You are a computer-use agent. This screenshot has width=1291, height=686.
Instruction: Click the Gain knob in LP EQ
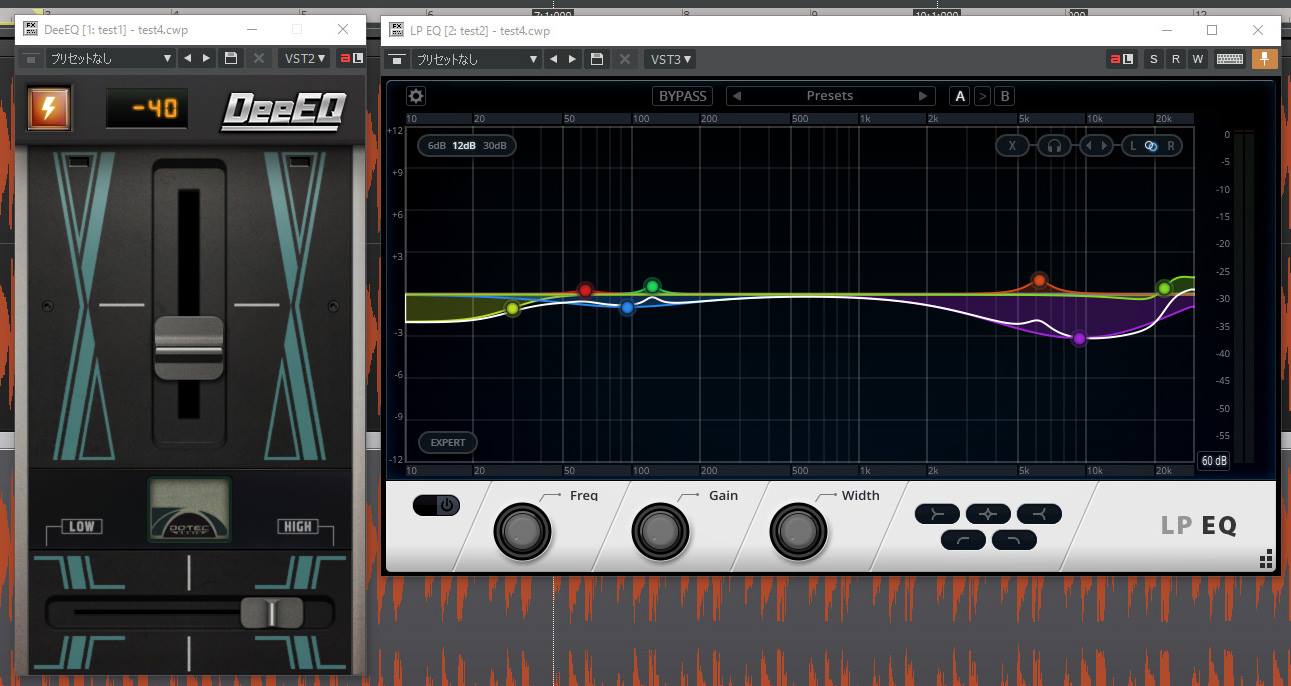tap(660, 531)
